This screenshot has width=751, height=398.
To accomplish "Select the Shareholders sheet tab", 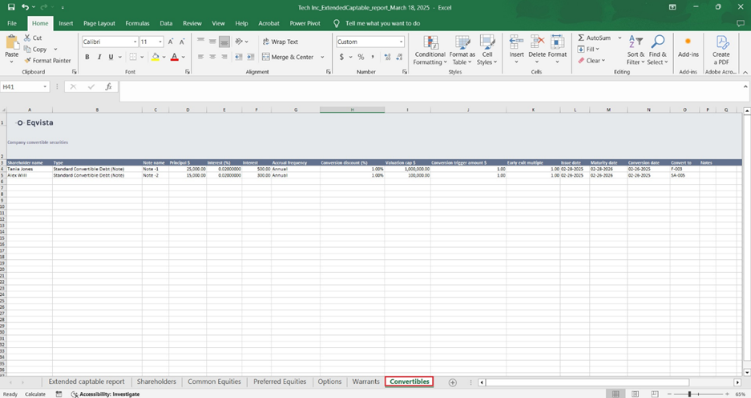I will coord(156,382).
